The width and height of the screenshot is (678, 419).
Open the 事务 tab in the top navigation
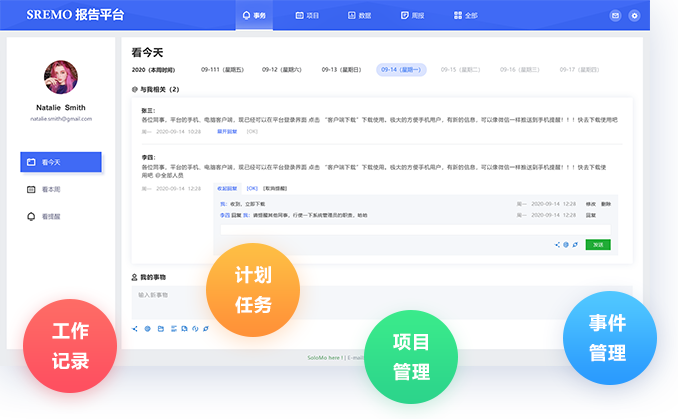click(254, 16)
